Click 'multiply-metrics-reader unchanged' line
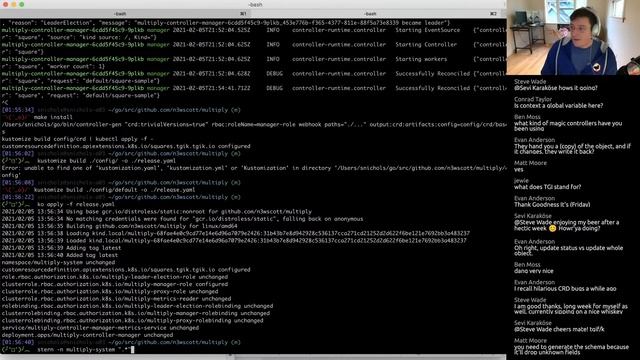This screenshot has height=360, width=640. point(116,299)
